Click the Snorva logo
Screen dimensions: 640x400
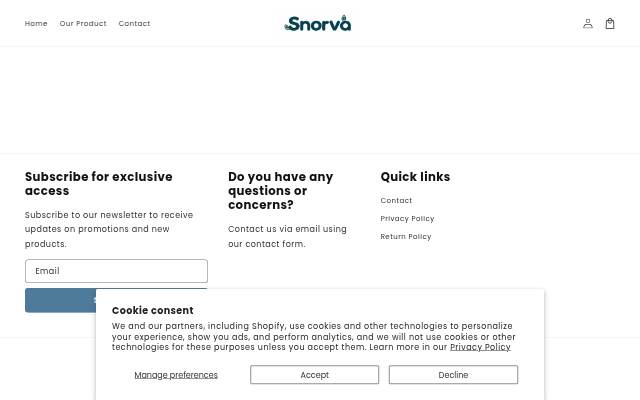[x=318, y=23]
